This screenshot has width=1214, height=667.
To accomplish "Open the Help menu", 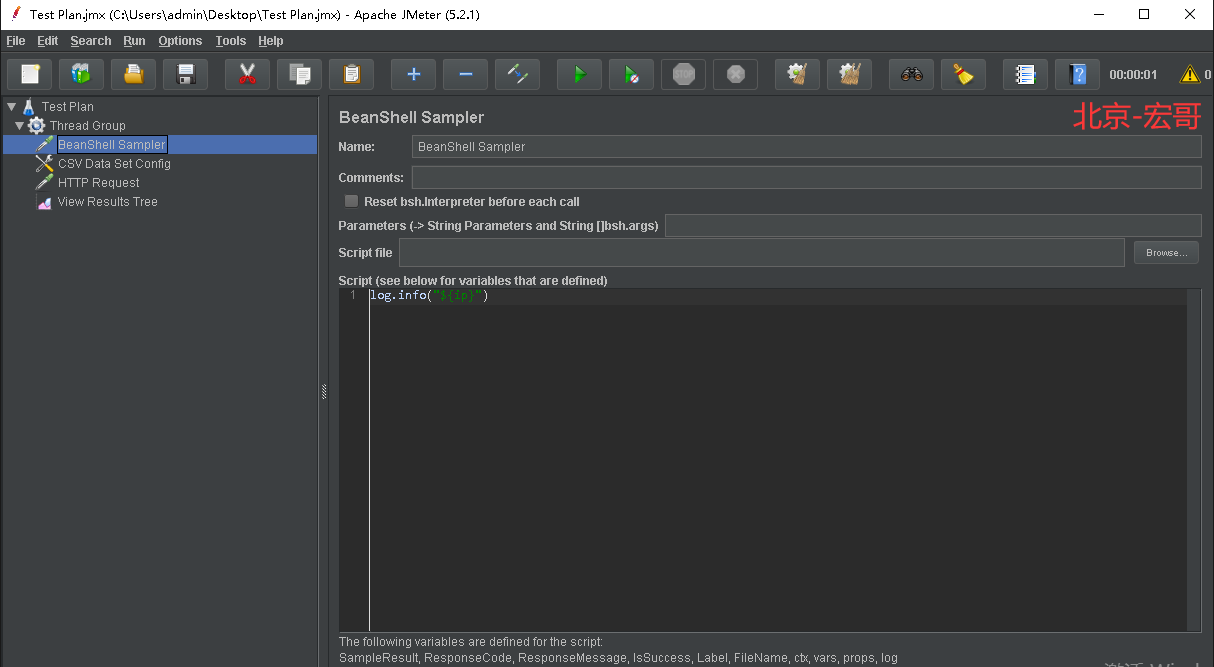I will [270, 41].
